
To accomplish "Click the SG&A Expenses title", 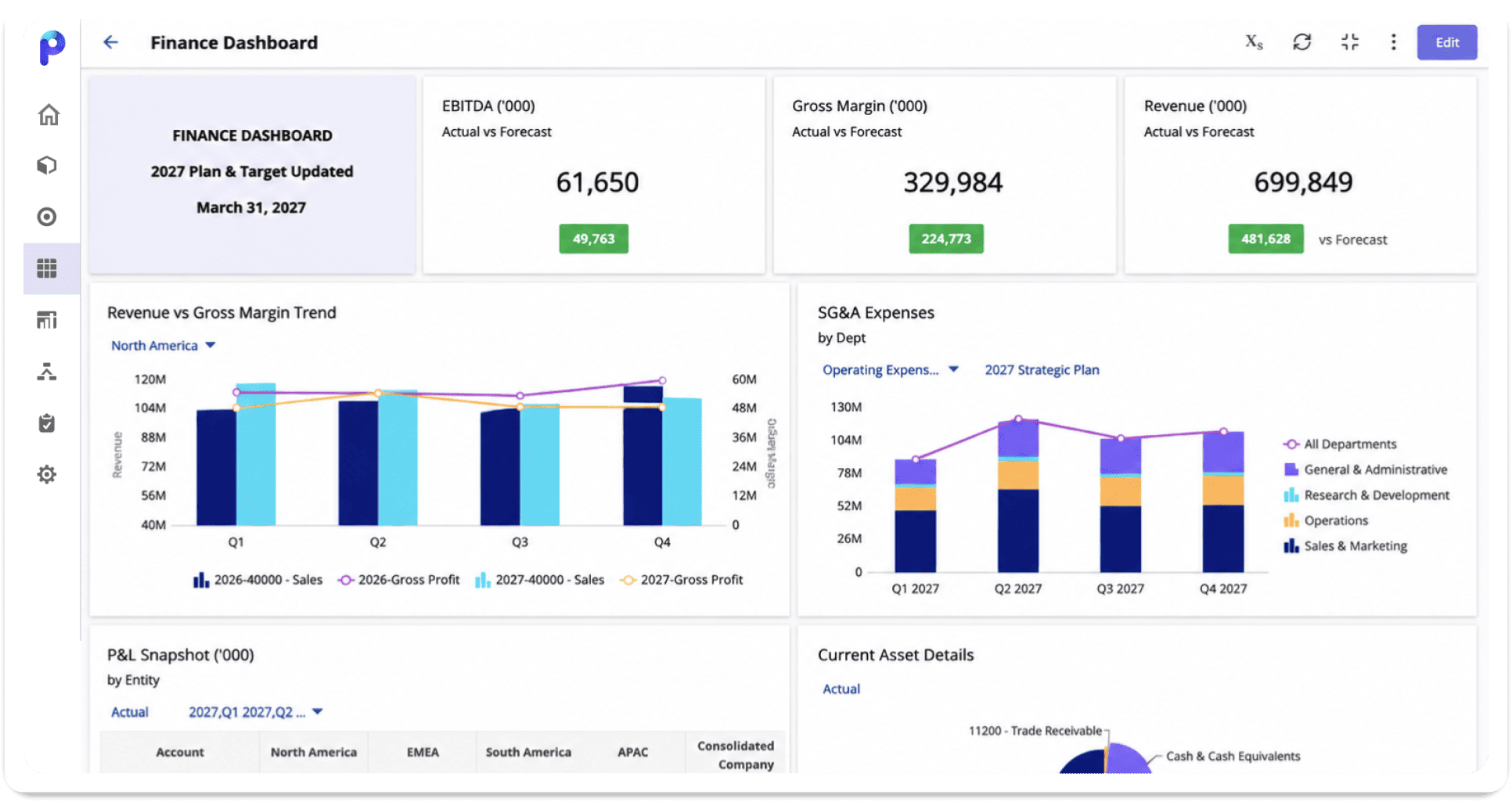I will click(876, 313).
